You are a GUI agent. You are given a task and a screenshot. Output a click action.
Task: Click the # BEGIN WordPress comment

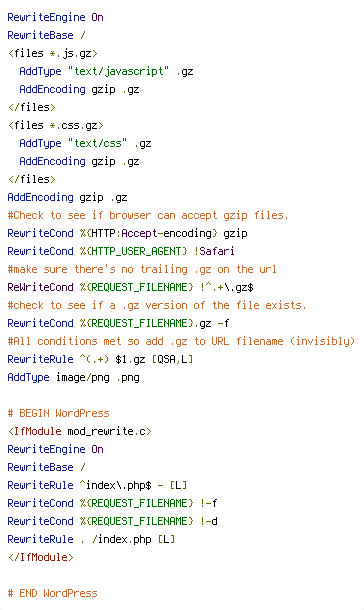click(58, 413)
